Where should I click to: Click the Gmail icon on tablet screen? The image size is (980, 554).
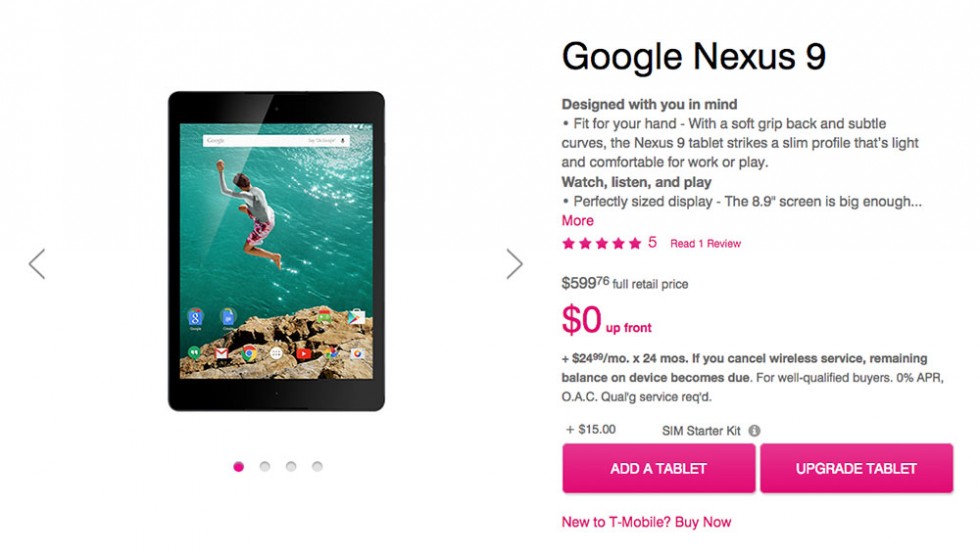(221, 353)
